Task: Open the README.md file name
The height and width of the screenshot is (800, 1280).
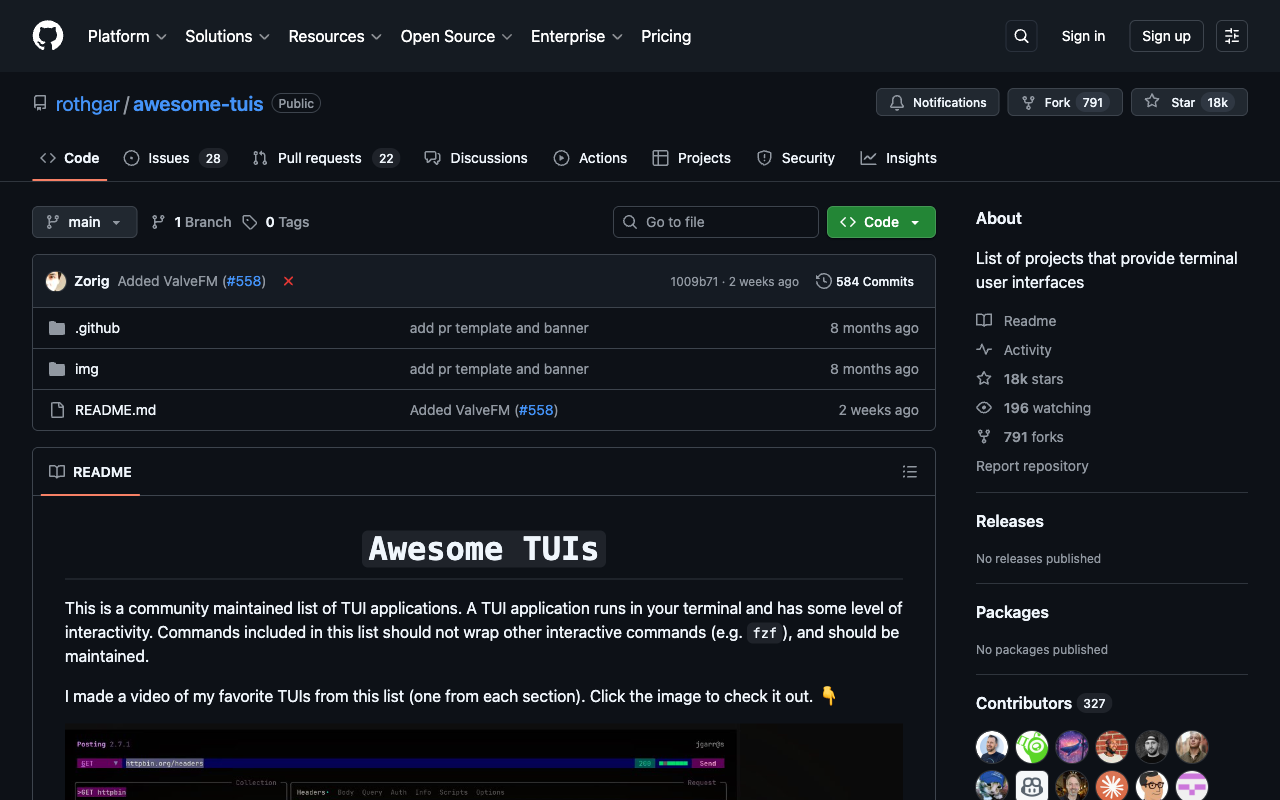Action: (x=115, y=410)
